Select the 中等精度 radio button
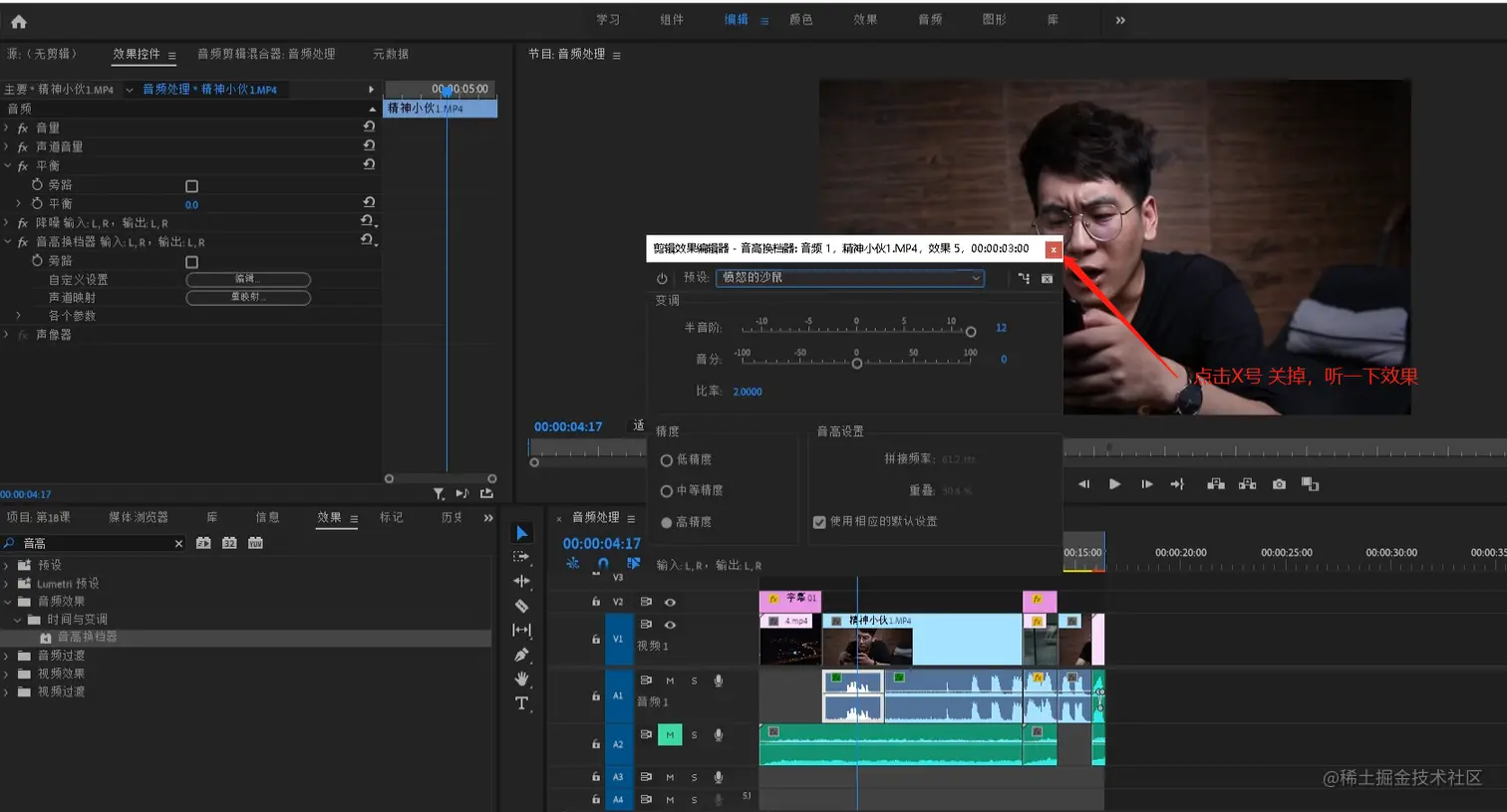 [666, 491]
